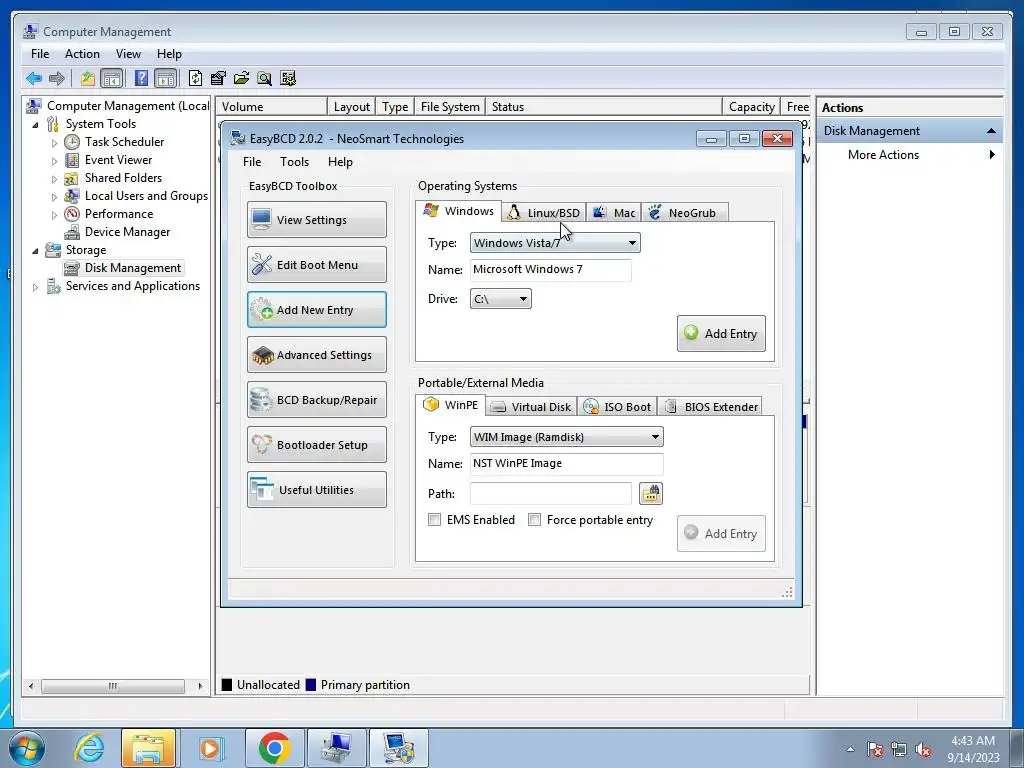Image resolution: width=1024 pixels, height=768 pixels.
Task: Select Disk Management under Storage
Action: 133,268
